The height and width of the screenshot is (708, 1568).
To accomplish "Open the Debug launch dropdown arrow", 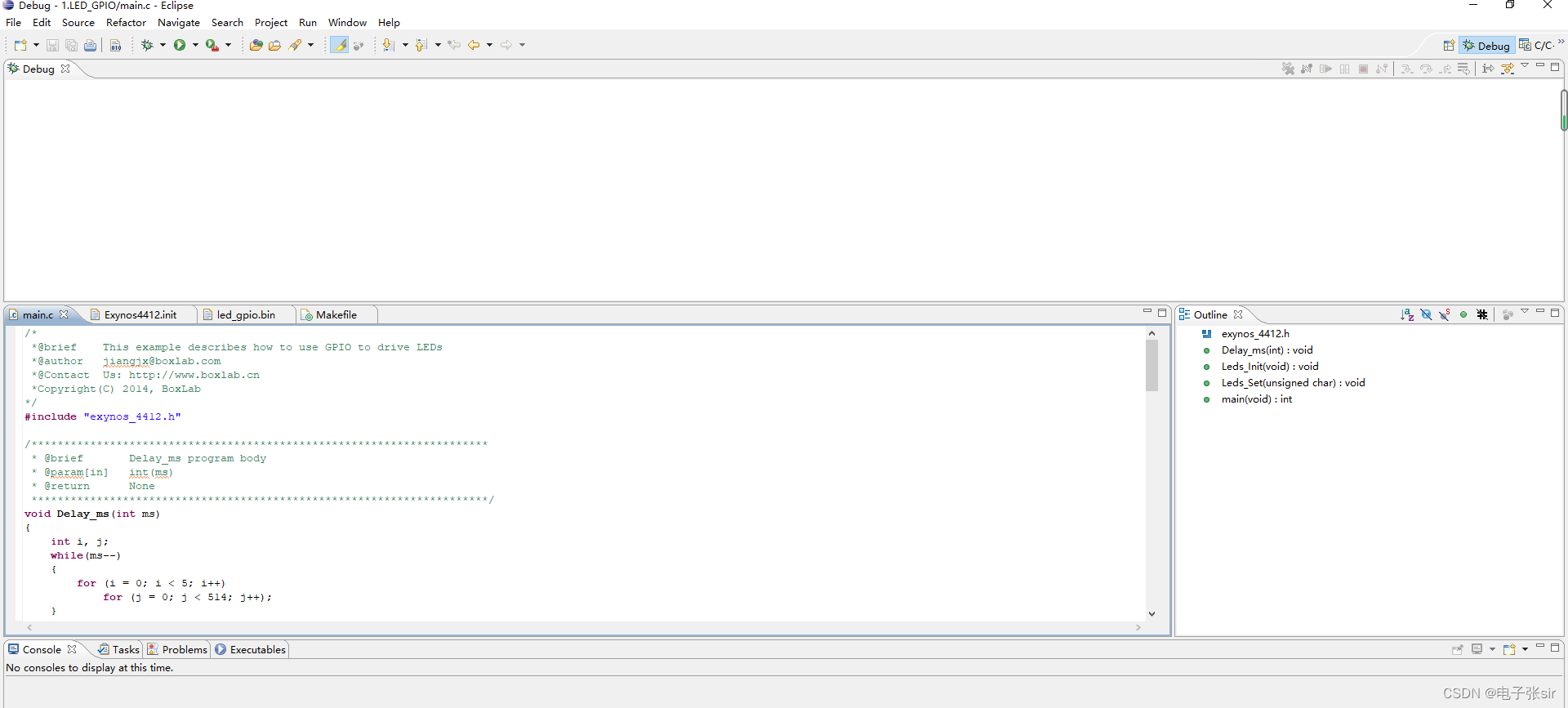I will pos(163,45).
